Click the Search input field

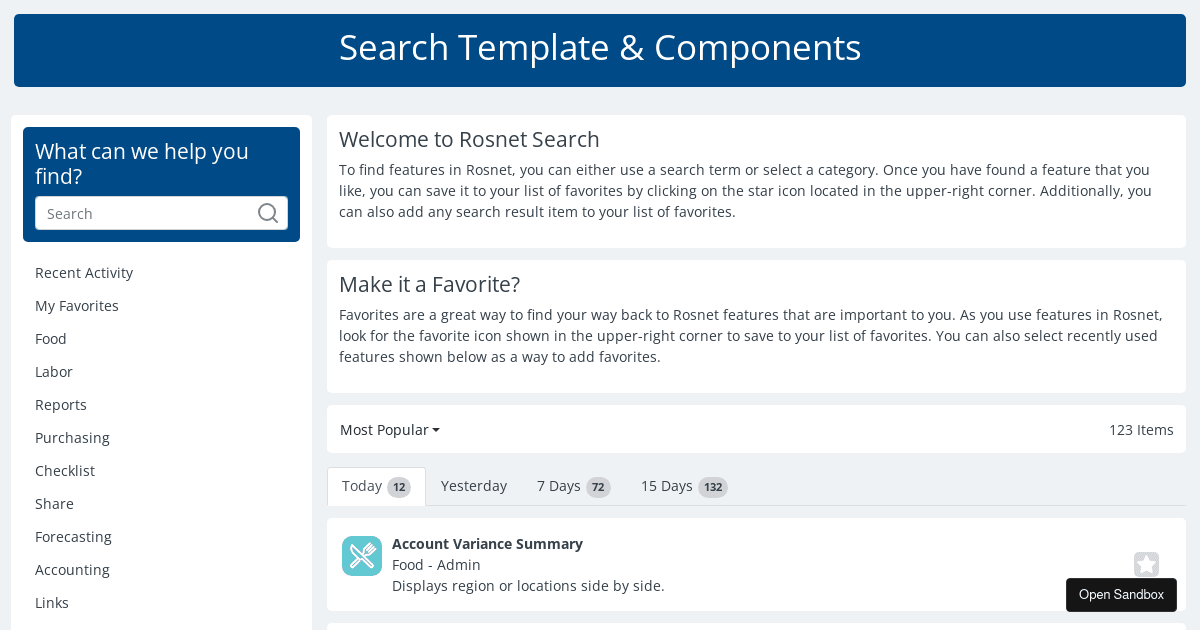pos(161,213)
